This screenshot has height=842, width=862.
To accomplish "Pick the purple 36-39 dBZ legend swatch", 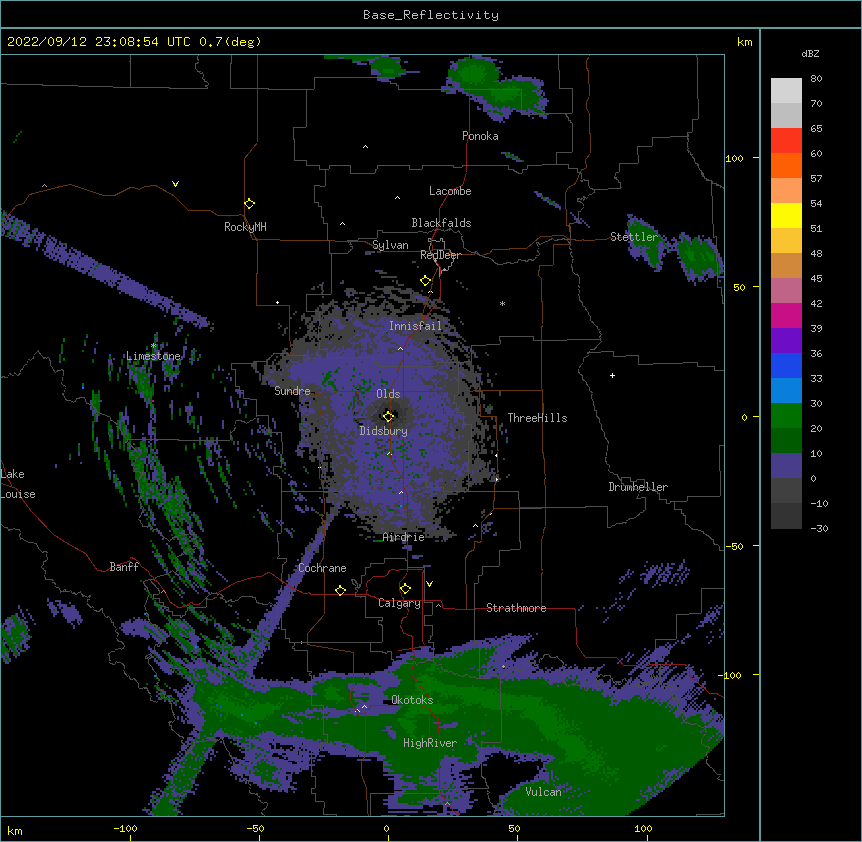I will click(786, 340).
